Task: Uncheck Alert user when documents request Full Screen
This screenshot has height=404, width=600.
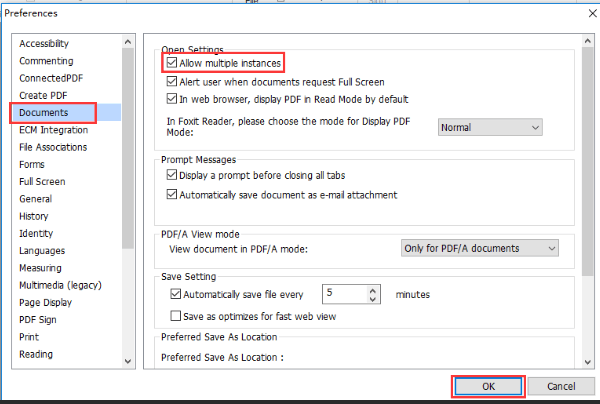Action: (x=172, y=82)
